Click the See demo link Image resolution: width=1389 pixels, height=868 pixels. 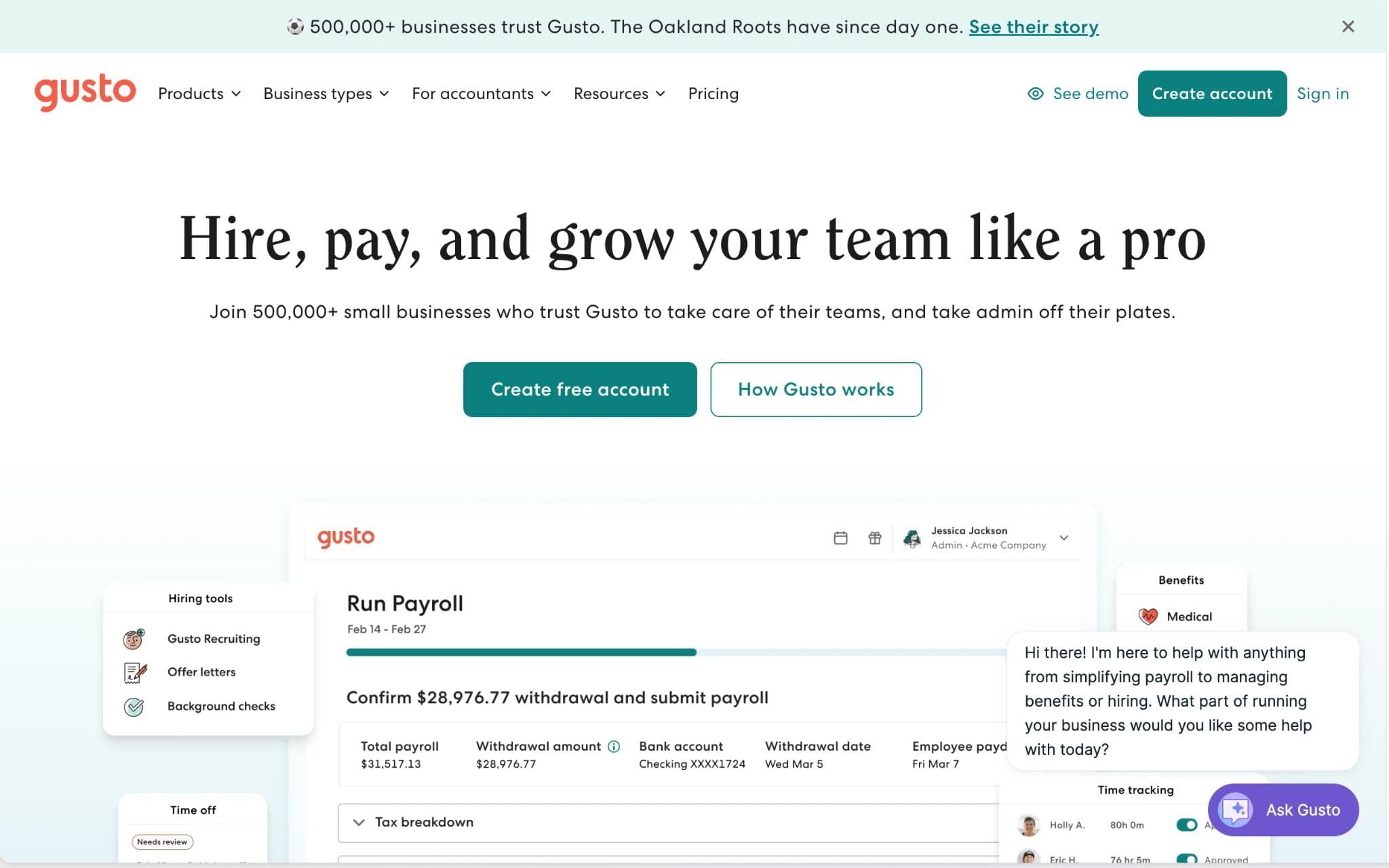[x=1091, y=94]
